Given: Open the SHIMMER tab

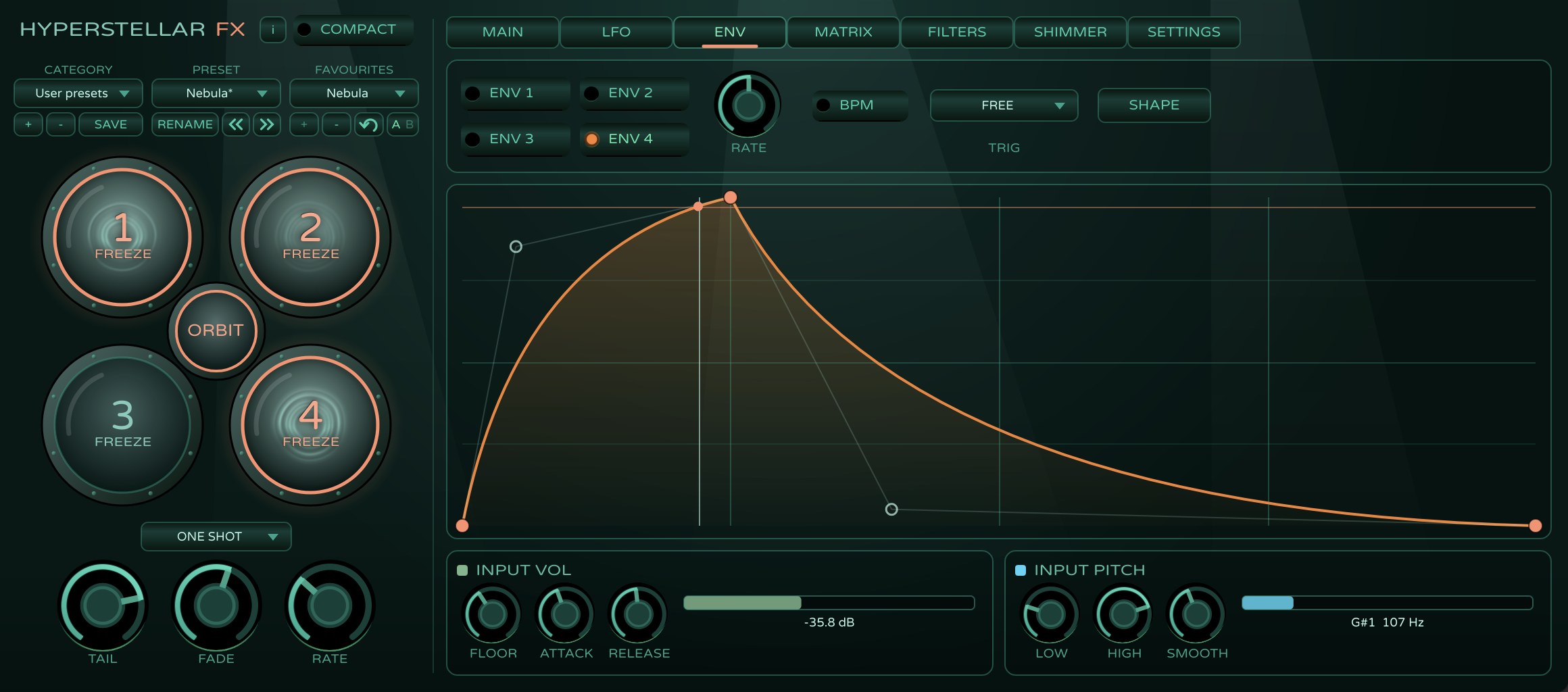Looking at the screenshot, I should pos(1071,32).
